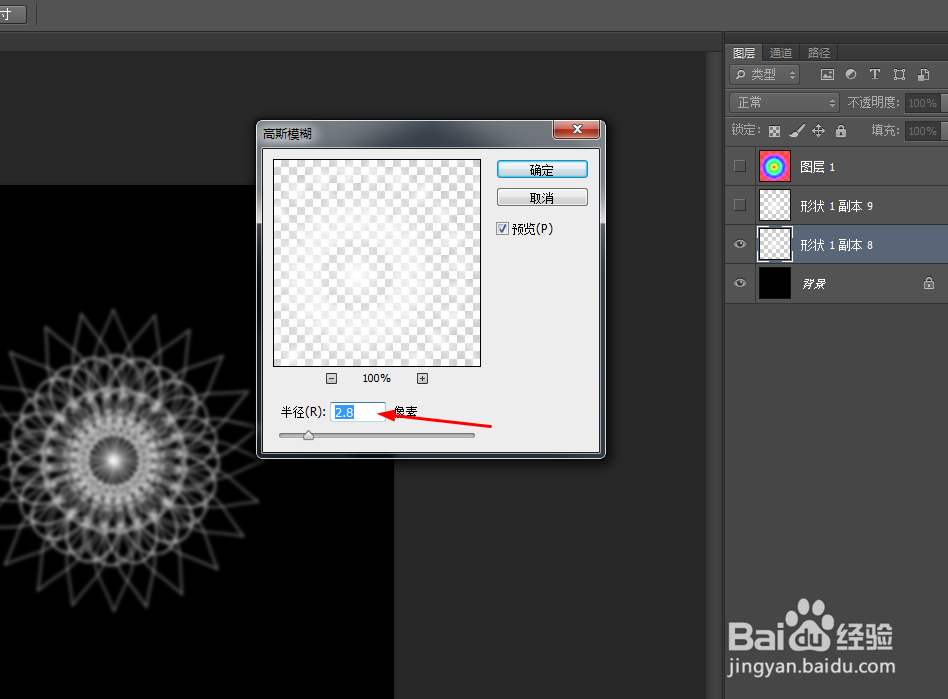
Task: Click the smart object filter icon
Action: tap(923, 74)
